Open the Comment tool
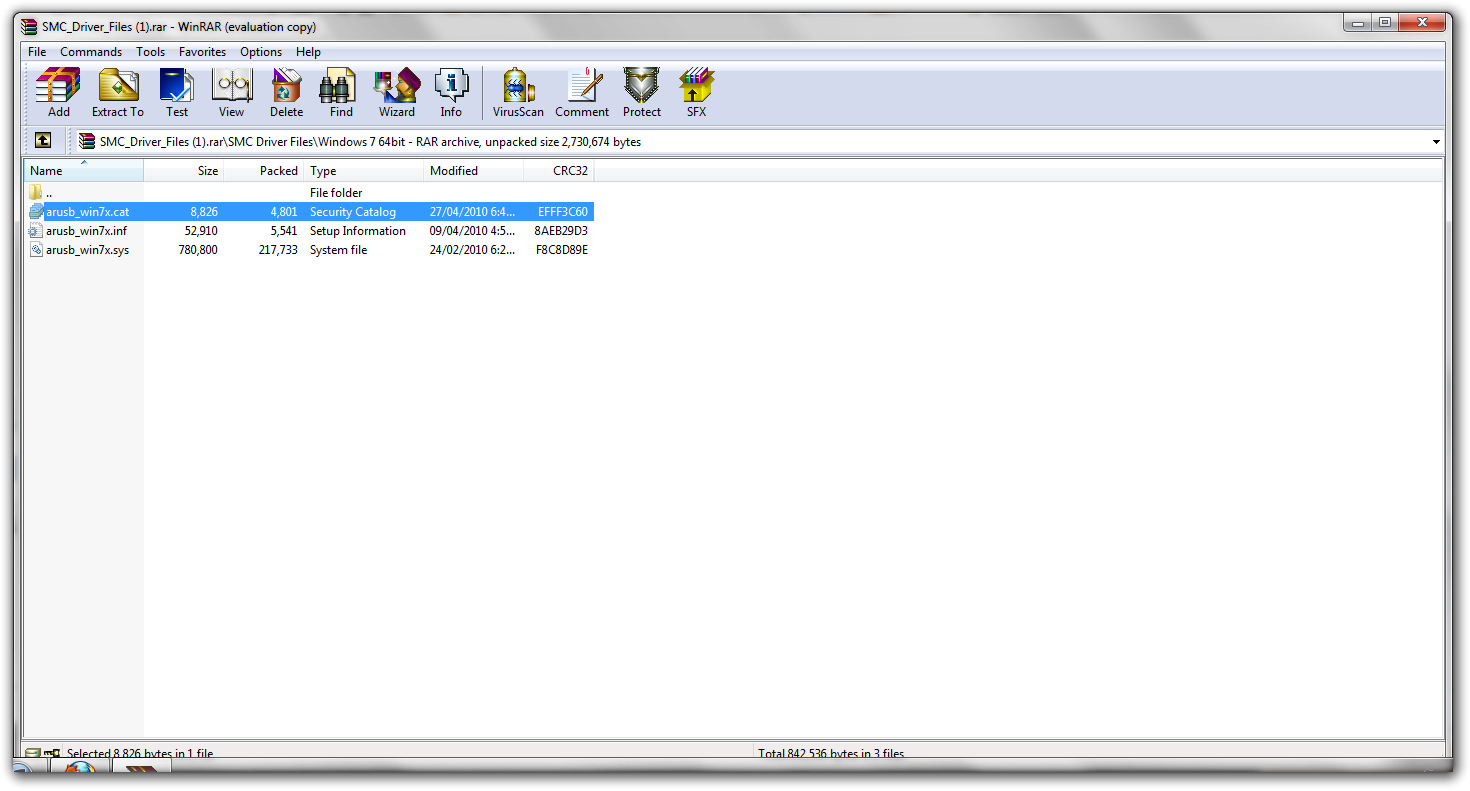This screenshot has width=1470, height=791. (x=582, y=93)
